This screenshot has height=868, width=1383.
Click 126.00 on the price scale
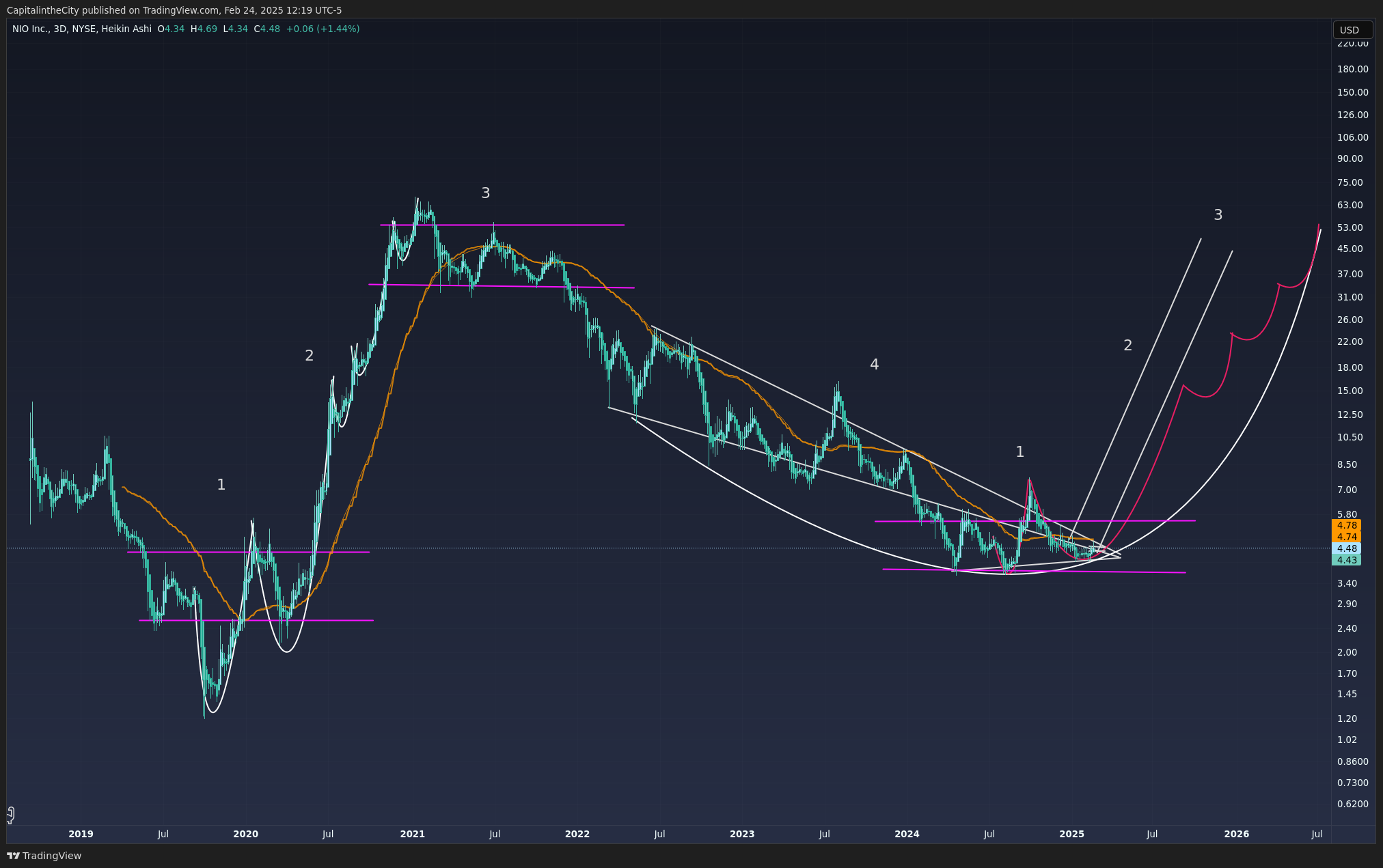pyautogui.click(x=1352, y=115)
